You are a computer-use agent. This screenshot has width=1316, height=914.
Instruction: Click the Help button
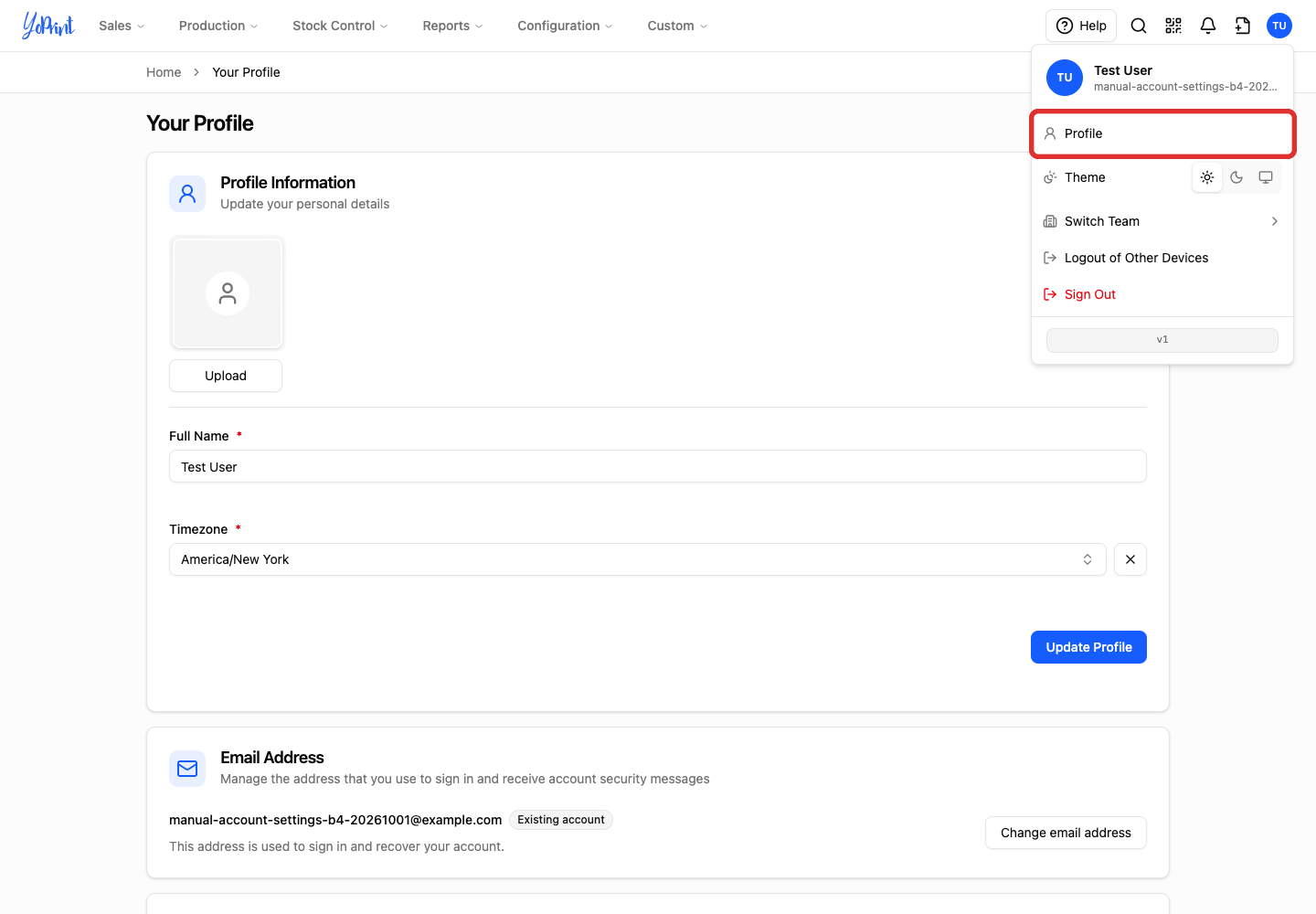(1081, 26)
